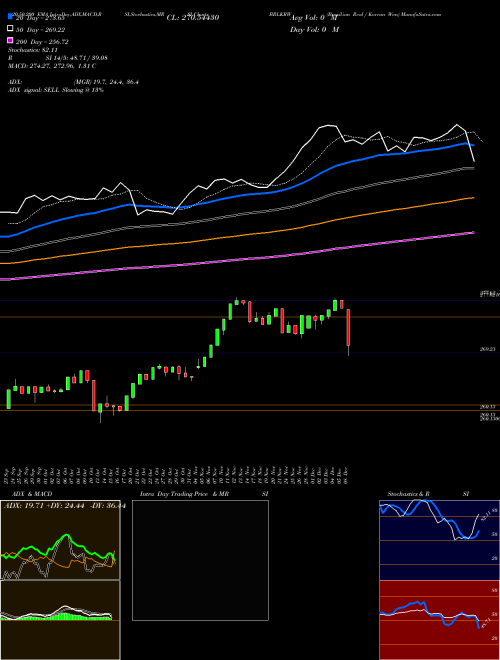This screenshot has width=500, height=660.
Task: Click the 'ADX: 19.71 +DY: 24.44' readout
Action: click(44, 506)
